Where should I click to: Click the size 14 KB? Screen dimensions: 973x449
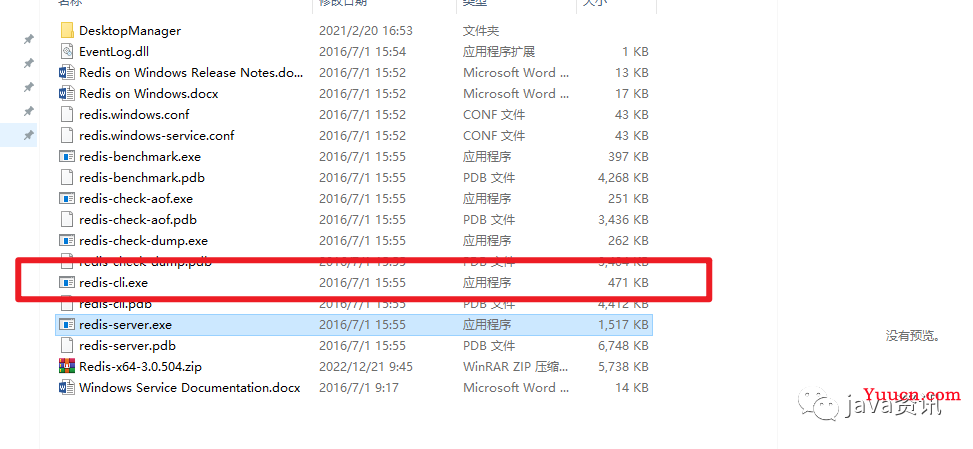(x=632, y=388)
